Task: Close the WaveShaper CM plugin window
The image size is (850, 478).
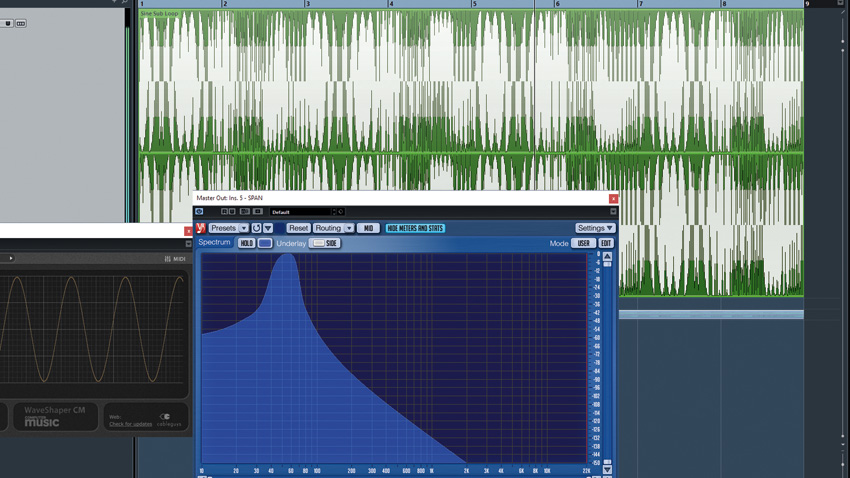Action: point(188,231)
